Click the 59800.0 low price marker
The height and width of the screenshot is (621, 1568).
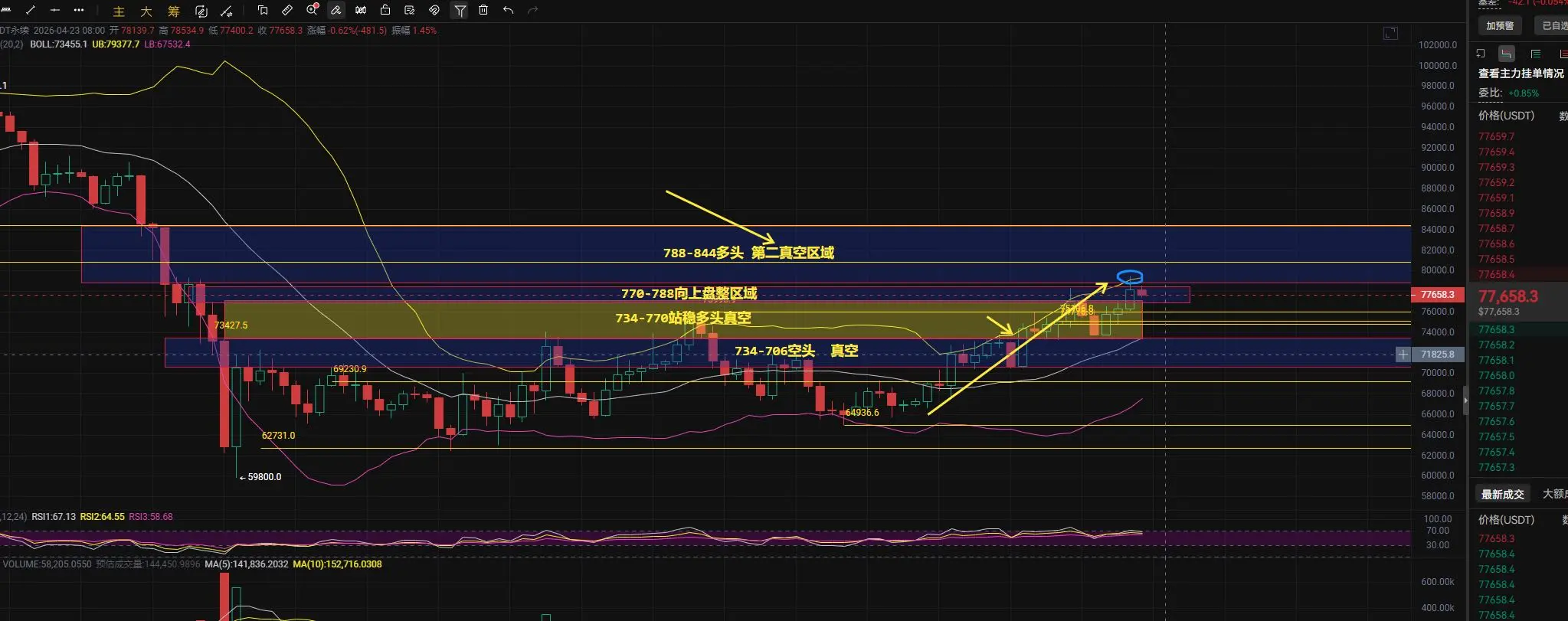pyautogui.click(x=260, y=477)
